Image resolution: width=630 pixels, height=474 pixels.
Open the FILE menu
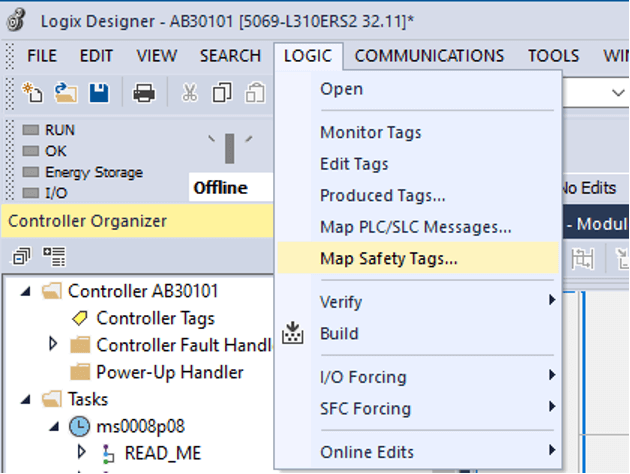(x=42, y=56)
